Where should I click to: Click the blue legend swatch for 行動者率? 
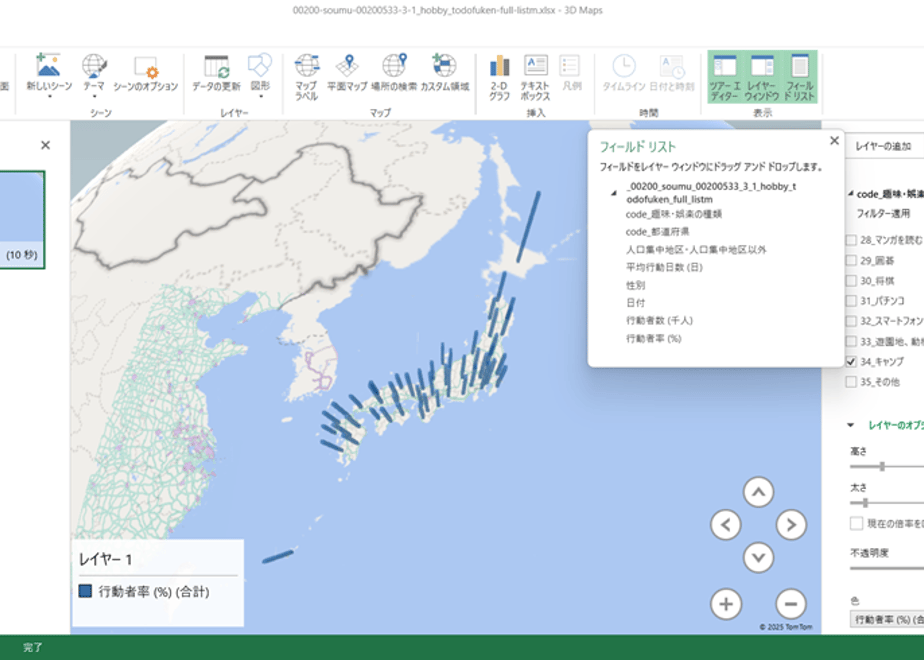coord(85,591)
